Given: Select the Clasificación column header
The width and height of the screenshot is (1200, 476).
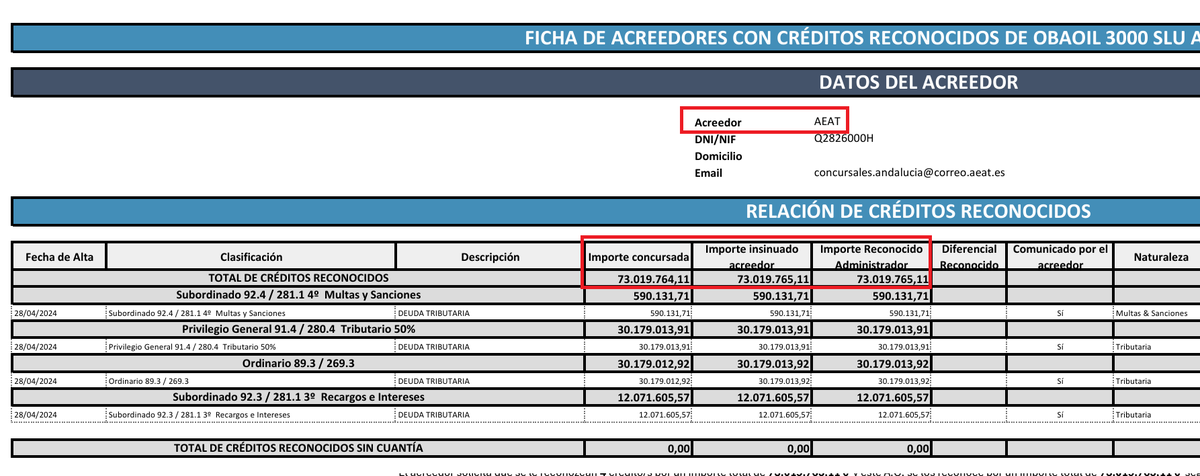Looking at the screenshot, I should (x=252, y=257).
